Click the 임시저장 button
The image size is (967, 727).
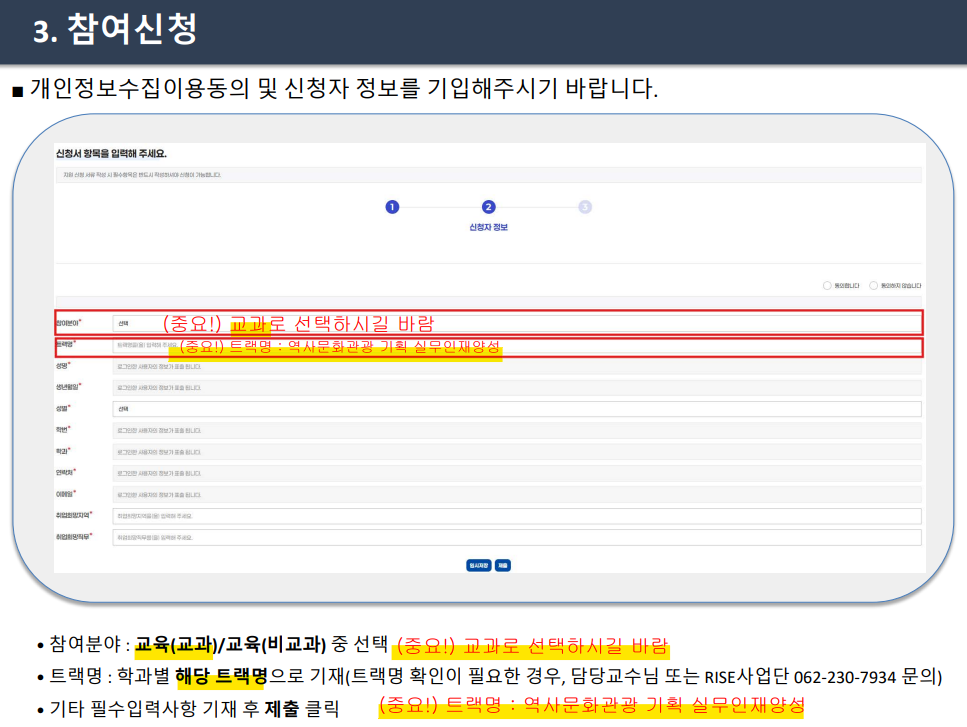(479, 565)
